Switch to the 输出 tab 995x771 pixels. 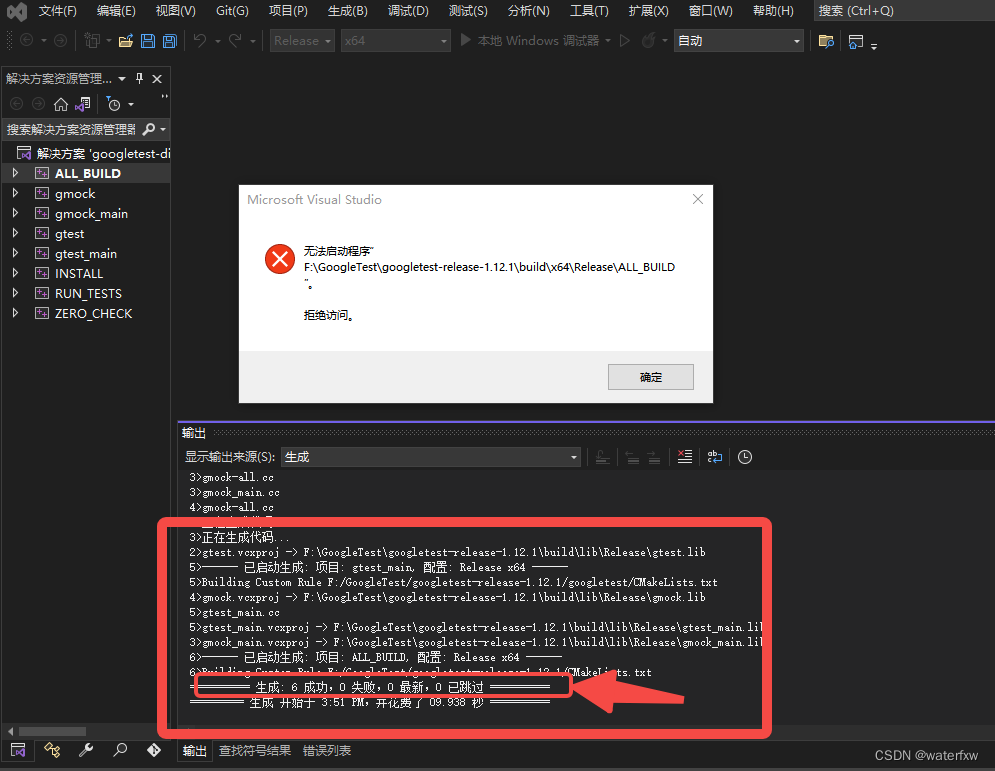(x=195, y=751)
